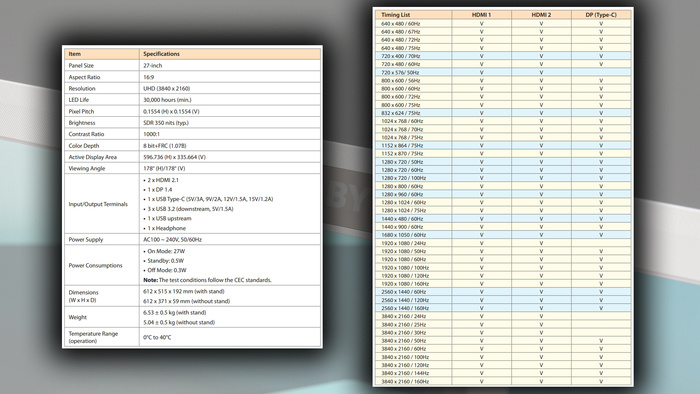Select the "Aspect Ratio" label

(84, 77)
